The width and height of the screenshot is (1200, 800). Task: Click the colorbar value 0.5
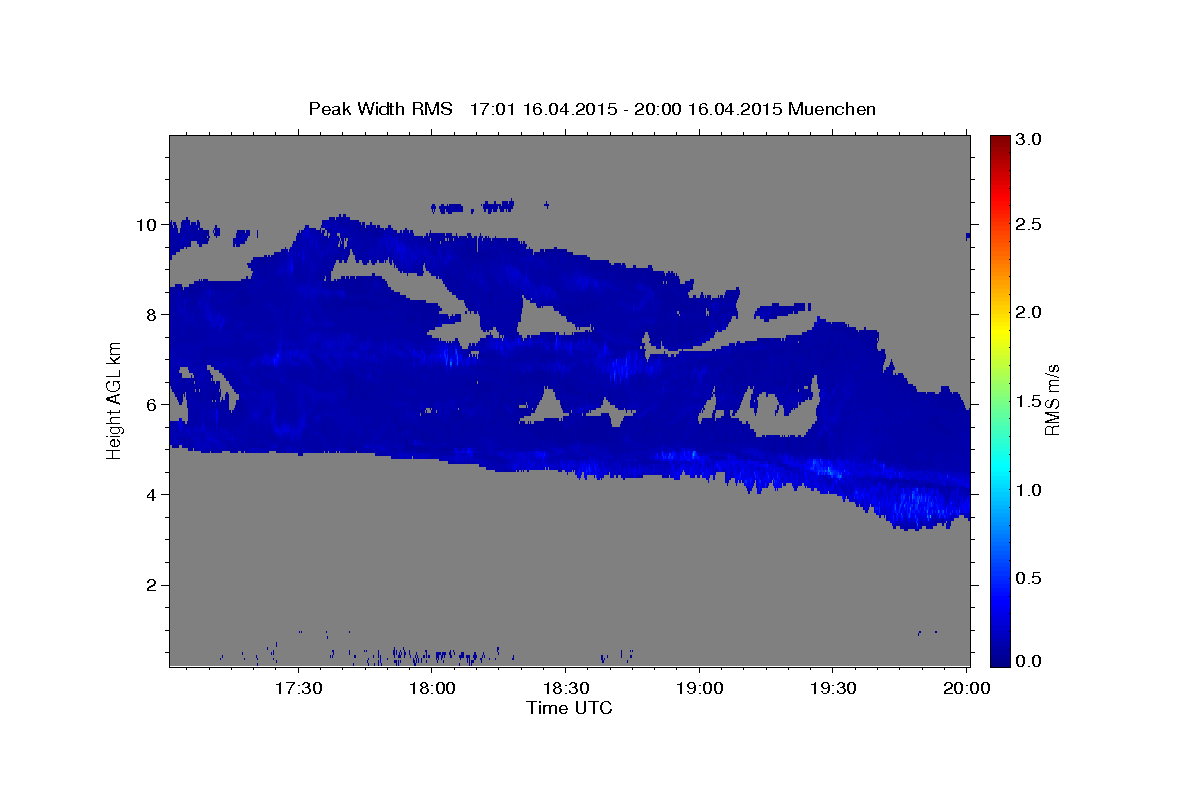pyautogui.click(x=1028, y=579)
